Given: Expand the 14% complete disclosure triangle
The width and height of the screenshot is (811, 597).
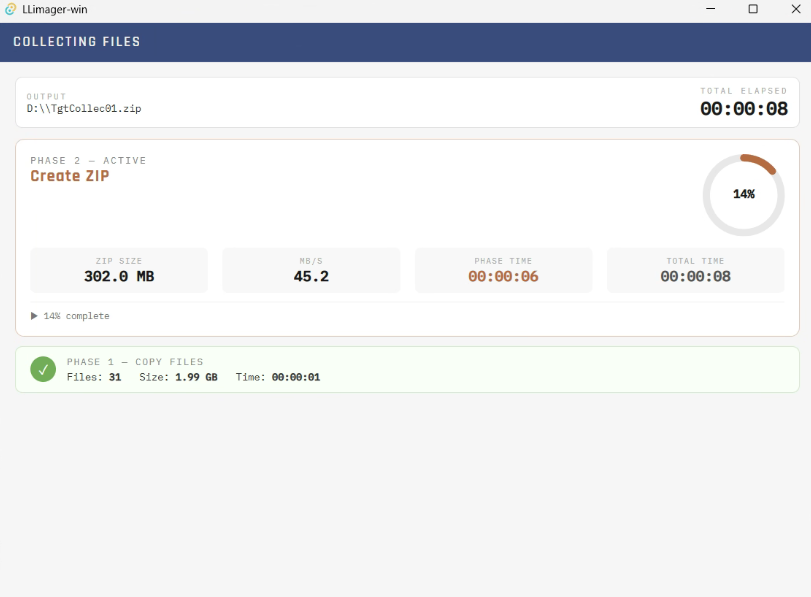Looking at the screenshot, I should pos(34,316).
